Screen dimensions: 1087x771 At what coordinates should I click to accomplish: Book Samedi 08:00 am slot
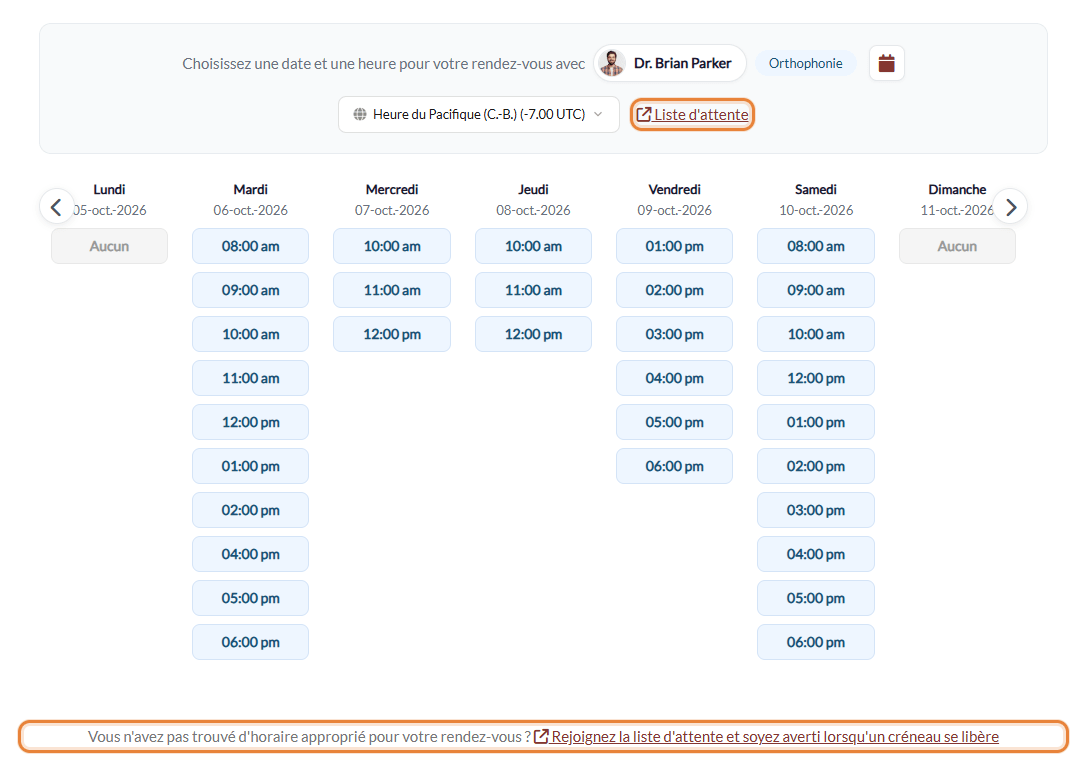(x=816, y=246)
